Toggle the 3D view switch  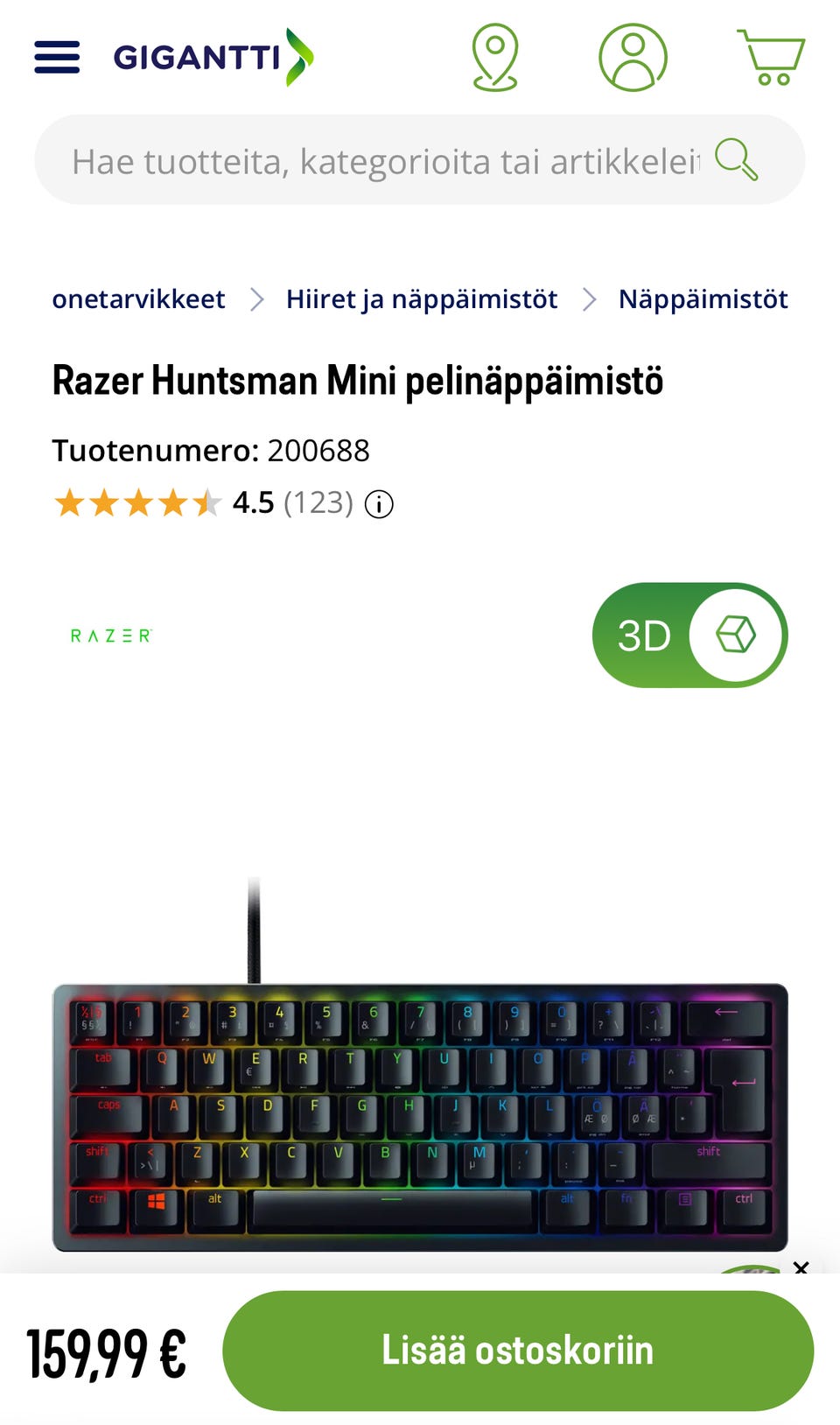click(689, 635)
